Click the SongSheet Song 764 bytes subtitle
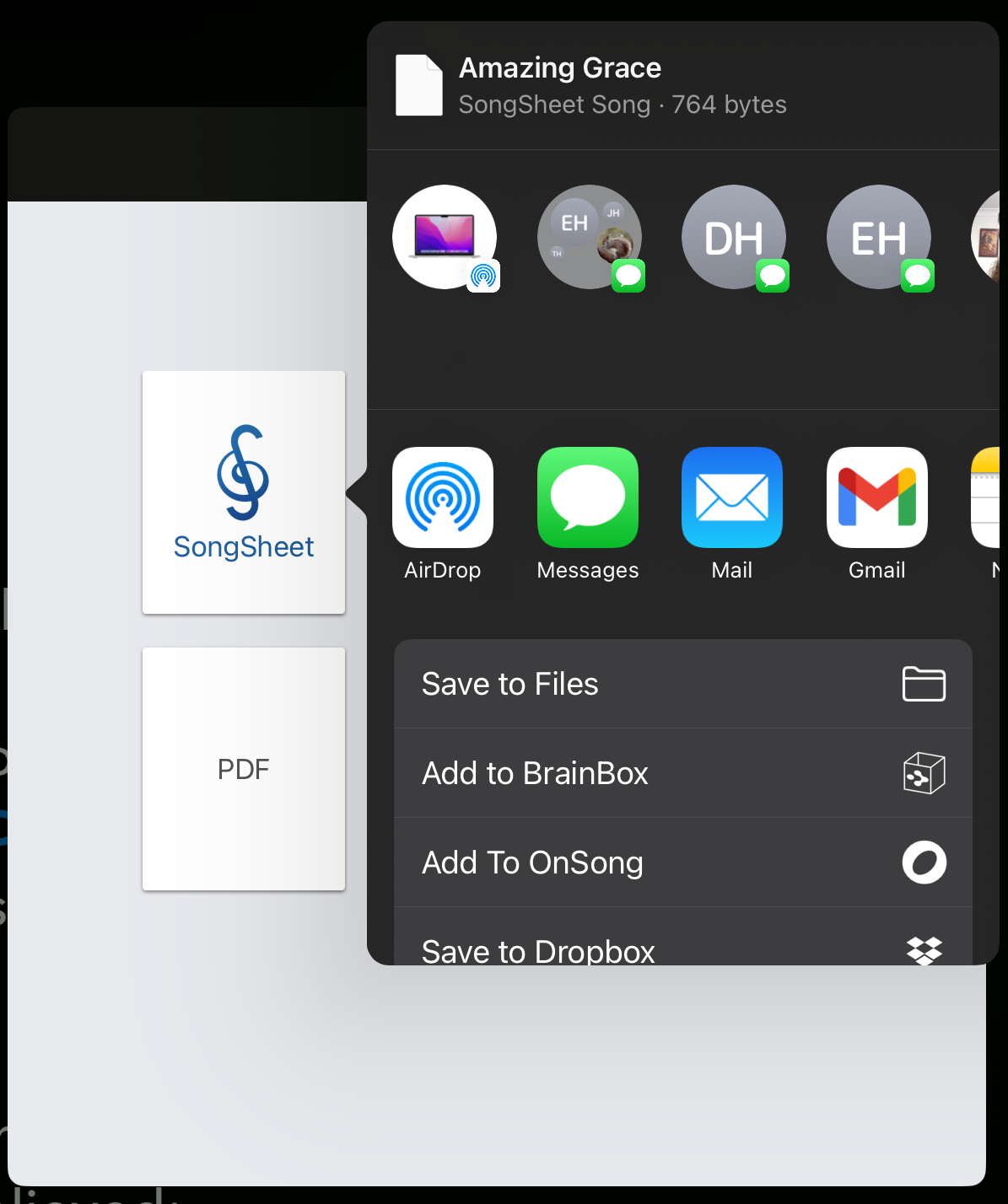1008x1204 pixels. 623,105
